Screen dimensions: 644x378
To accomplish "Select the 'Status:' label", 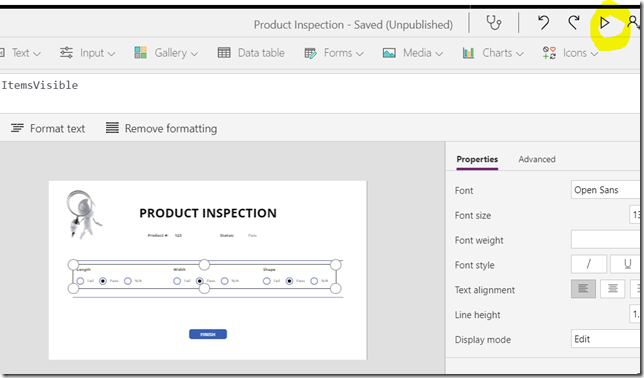I will (227, 235).
